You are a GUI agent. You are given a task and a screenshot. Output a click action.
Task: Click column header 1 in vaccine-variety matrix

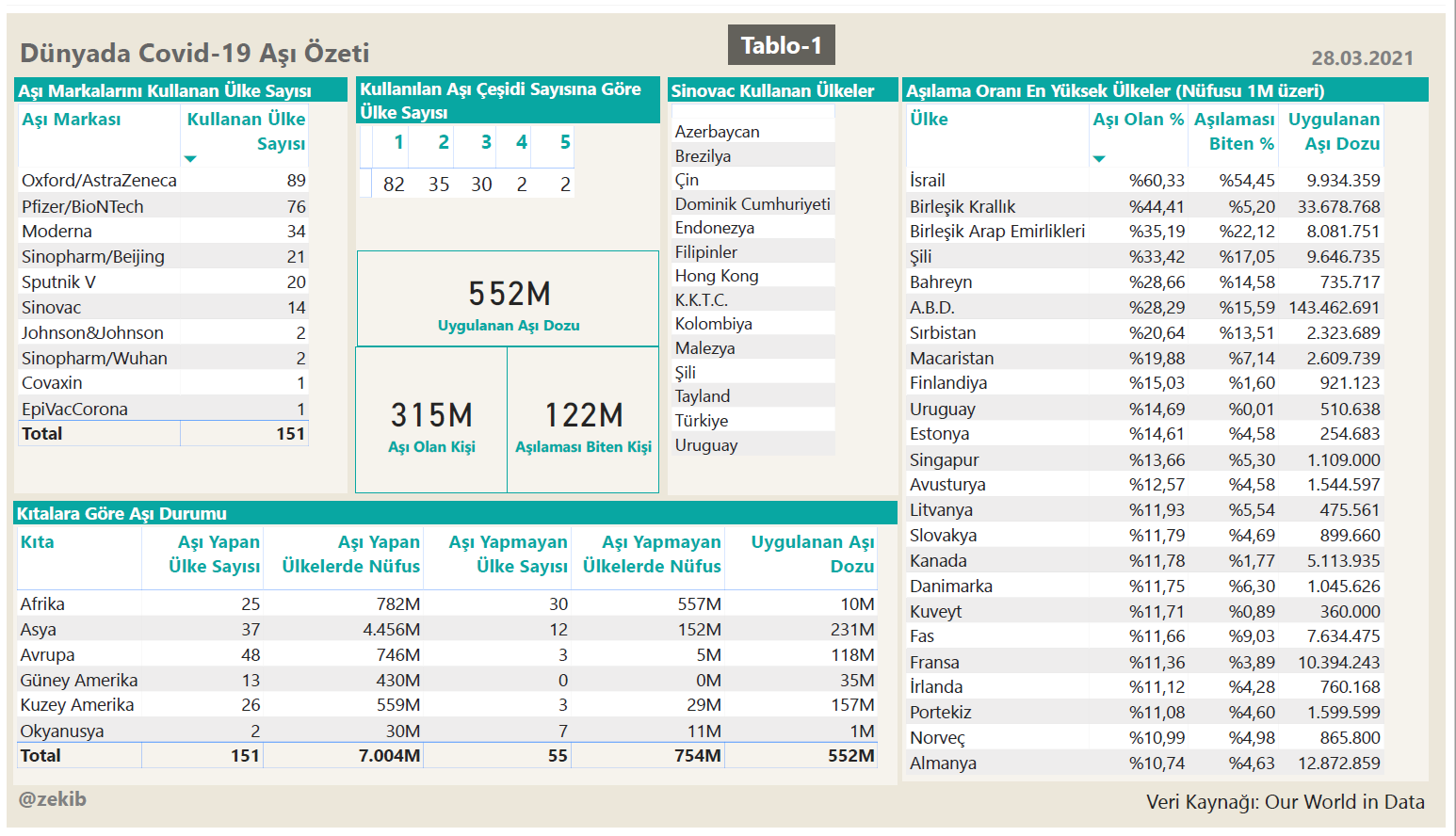coord(398,142)
